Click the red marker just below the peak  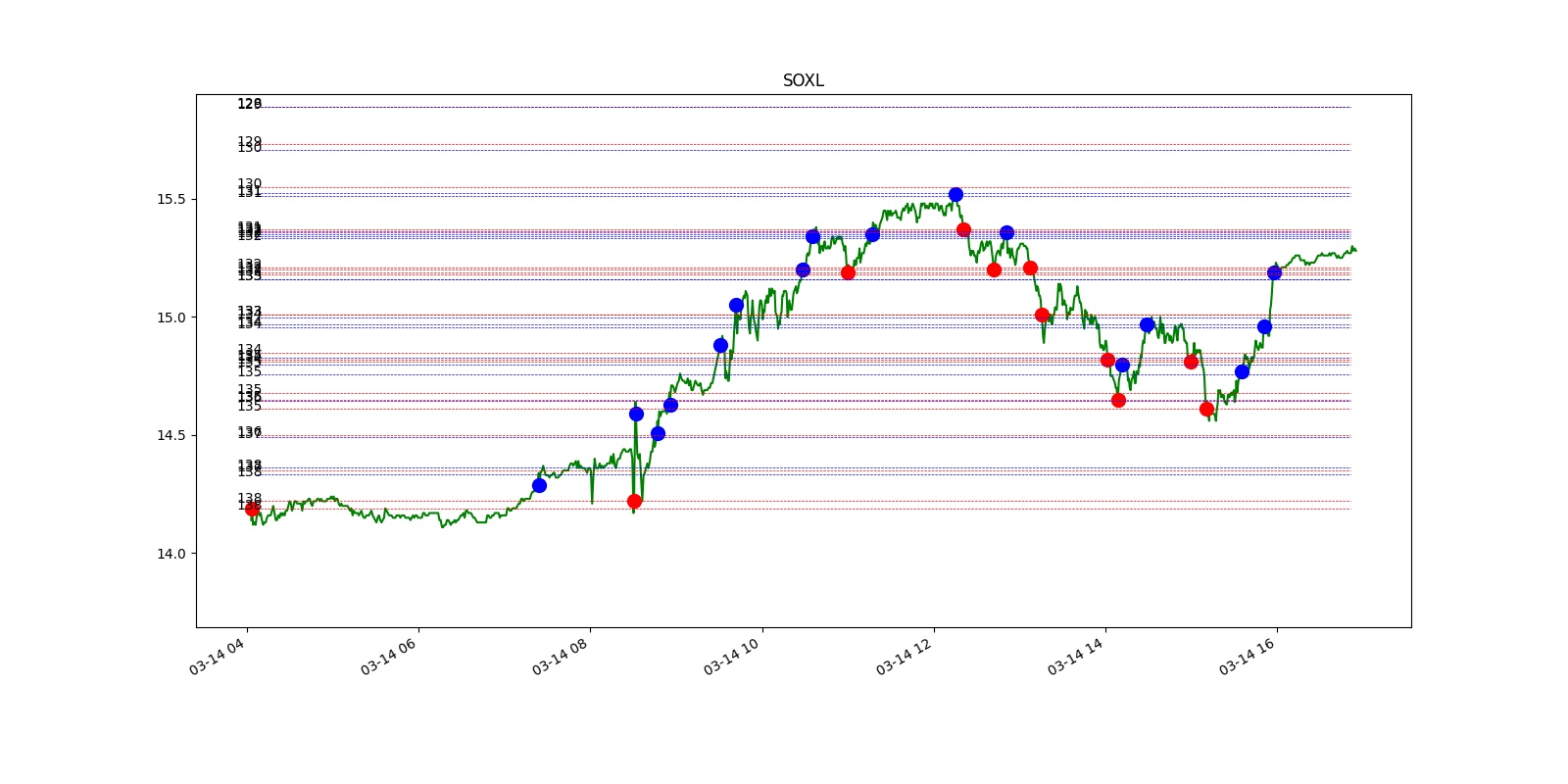[x=963, y=229]
